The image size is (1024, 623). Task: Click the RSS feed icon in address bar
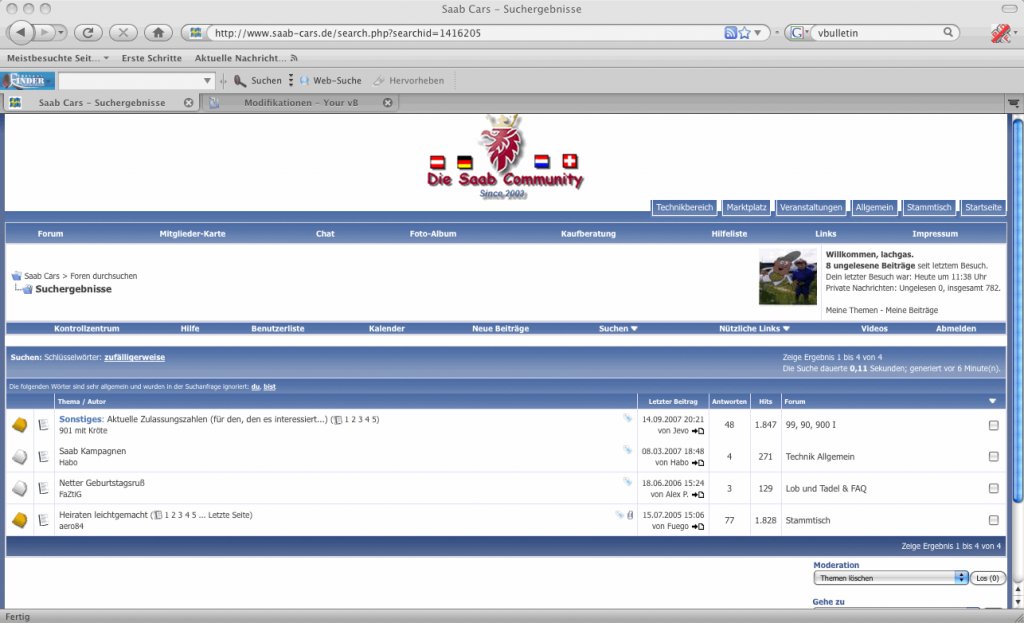coord(730,33)
